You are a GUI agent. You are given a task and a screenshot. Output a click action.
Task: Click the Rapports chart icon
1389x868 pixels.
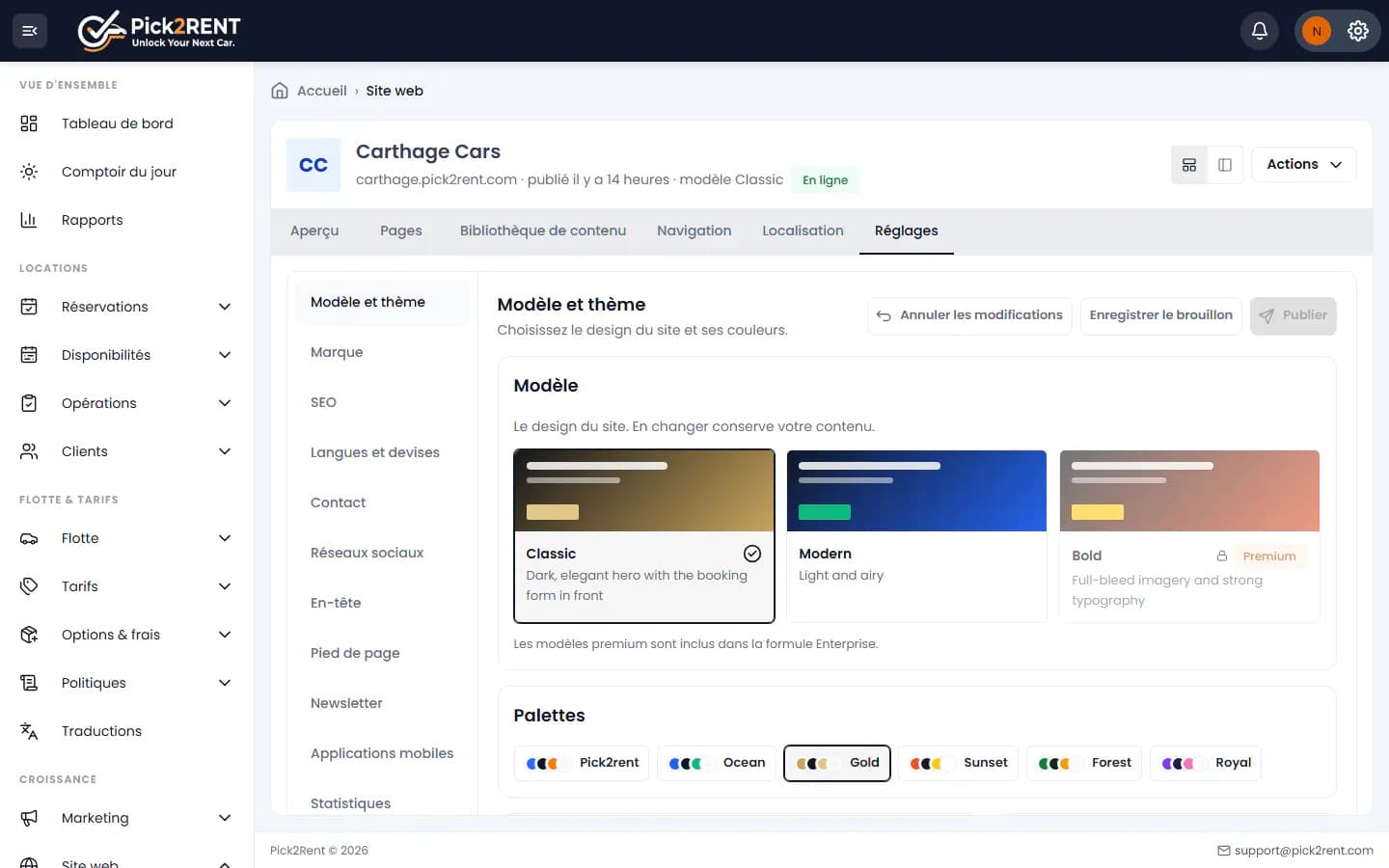point(29,220)
